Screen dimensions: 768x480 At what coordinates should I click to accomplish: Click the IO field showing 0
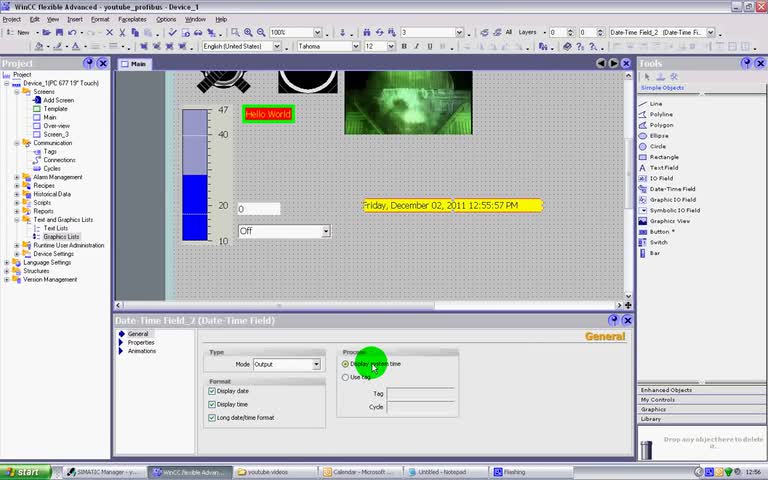click(x=259, y=209)
